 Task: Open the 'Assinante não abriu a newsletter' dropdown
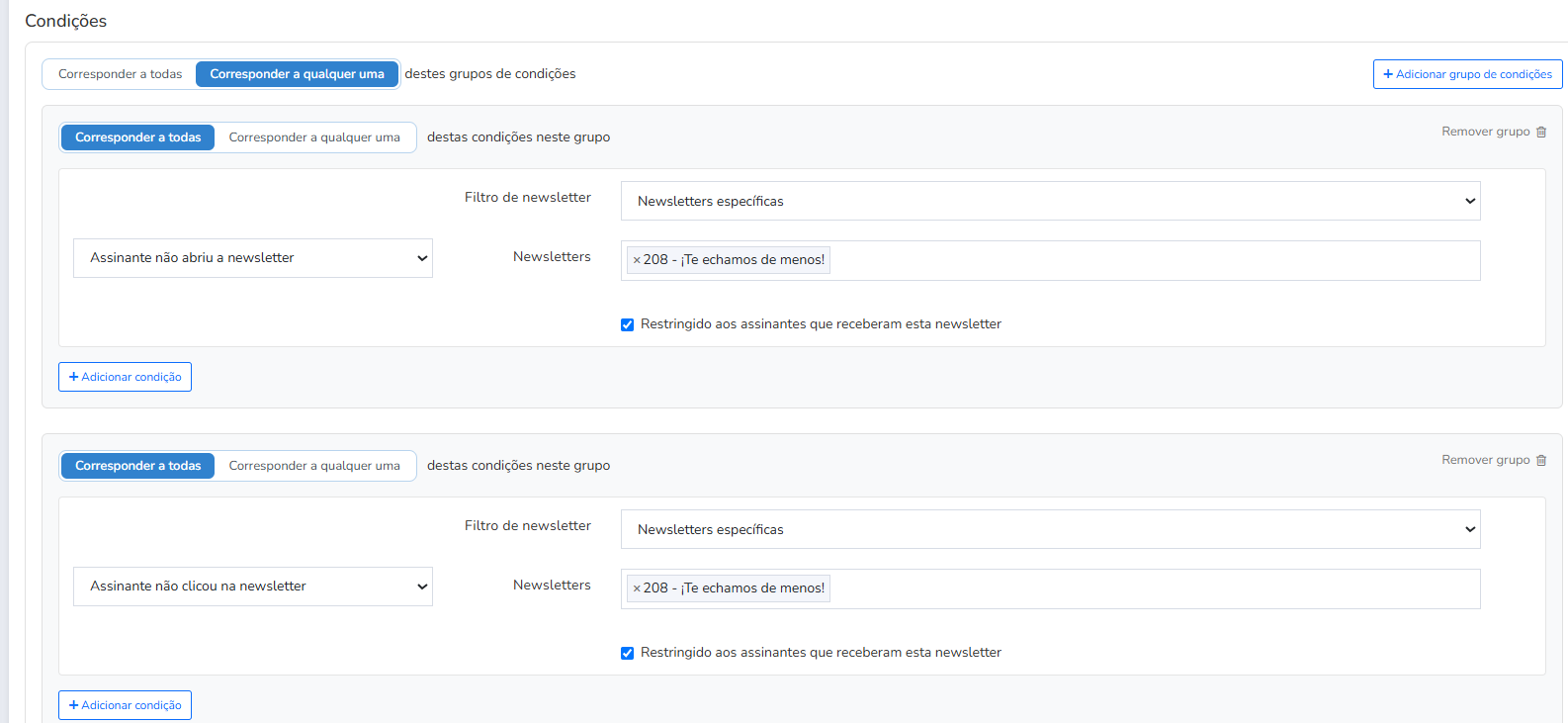coord(253,258)
